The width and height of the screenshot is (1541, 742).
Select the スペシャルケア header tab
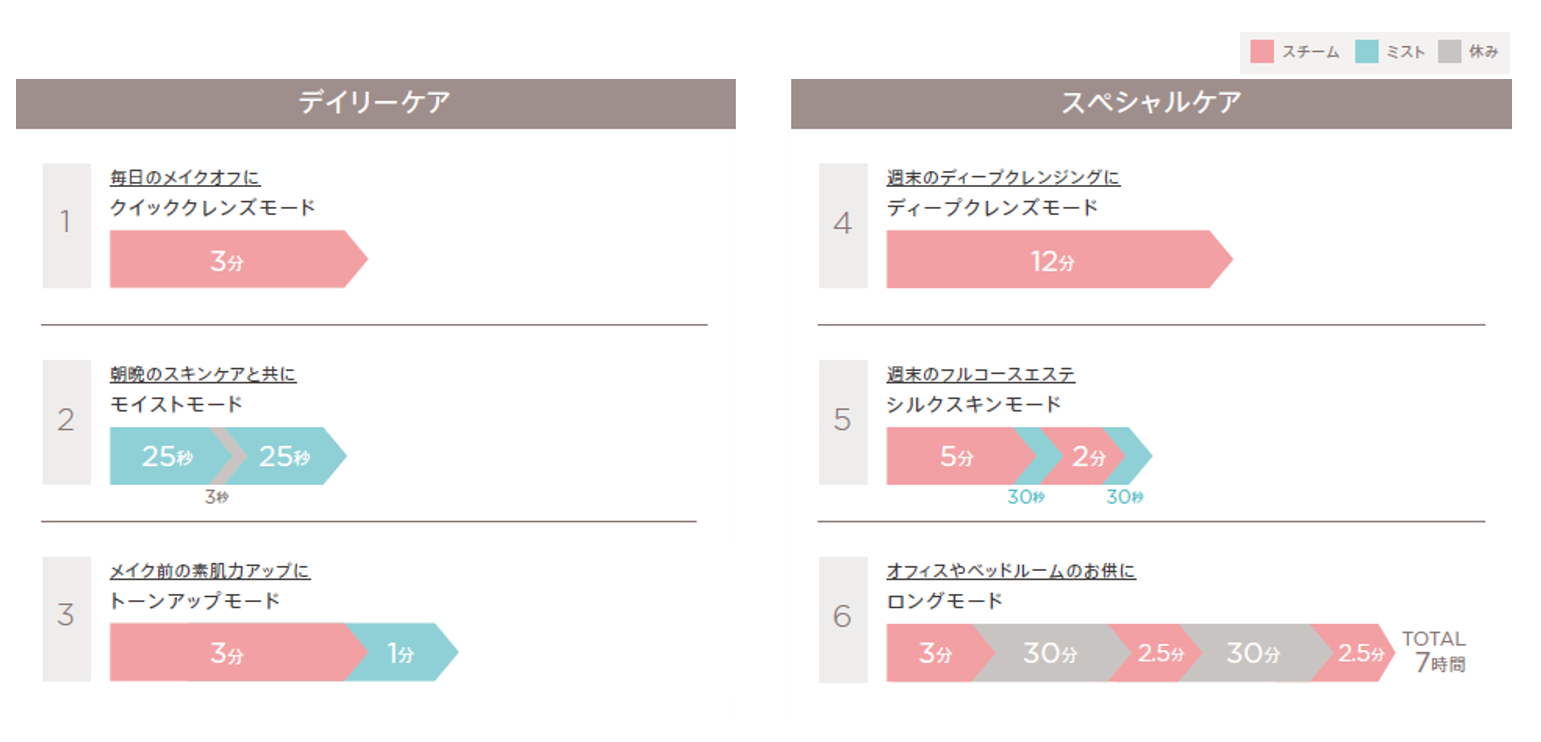tap(1151, 104)
